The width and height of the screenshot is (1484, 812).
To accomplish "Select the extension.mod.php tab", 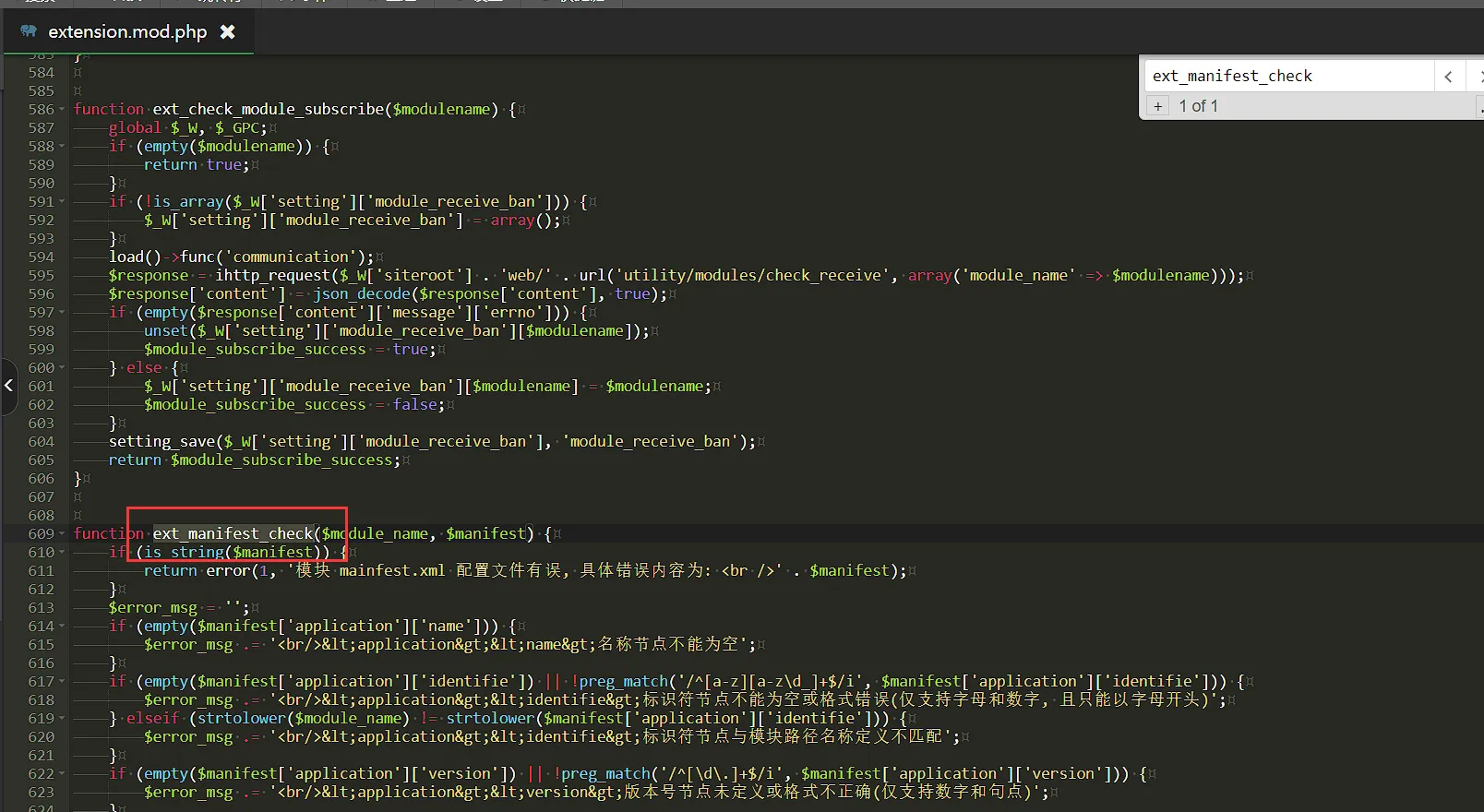I will click(x=128, y=31).
